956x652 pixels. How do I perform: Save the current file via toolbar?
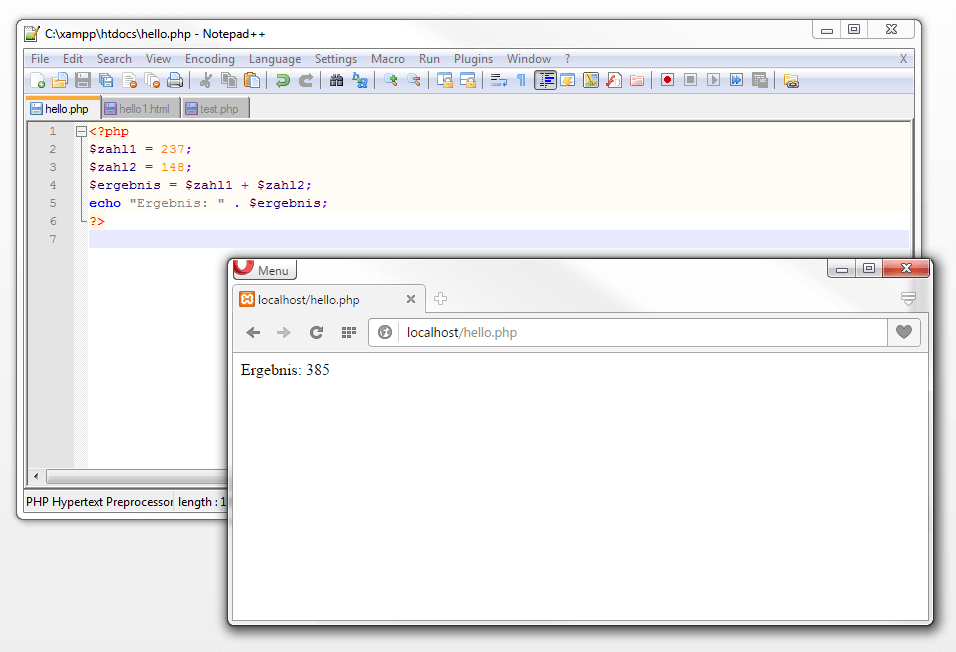pos(83,80)
